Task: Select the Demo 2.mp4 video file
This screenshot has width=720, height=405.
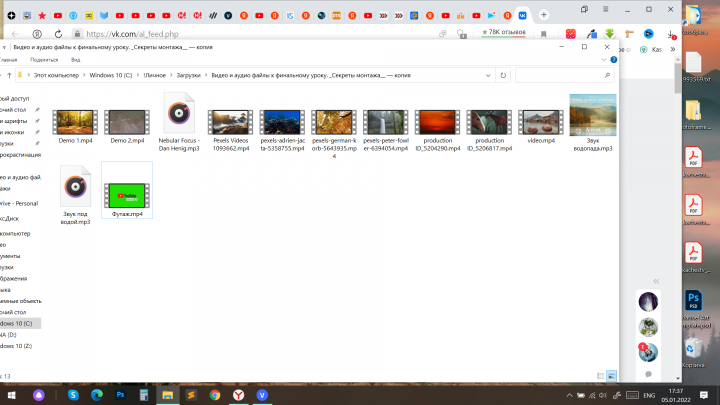Action: pos(127,127)
